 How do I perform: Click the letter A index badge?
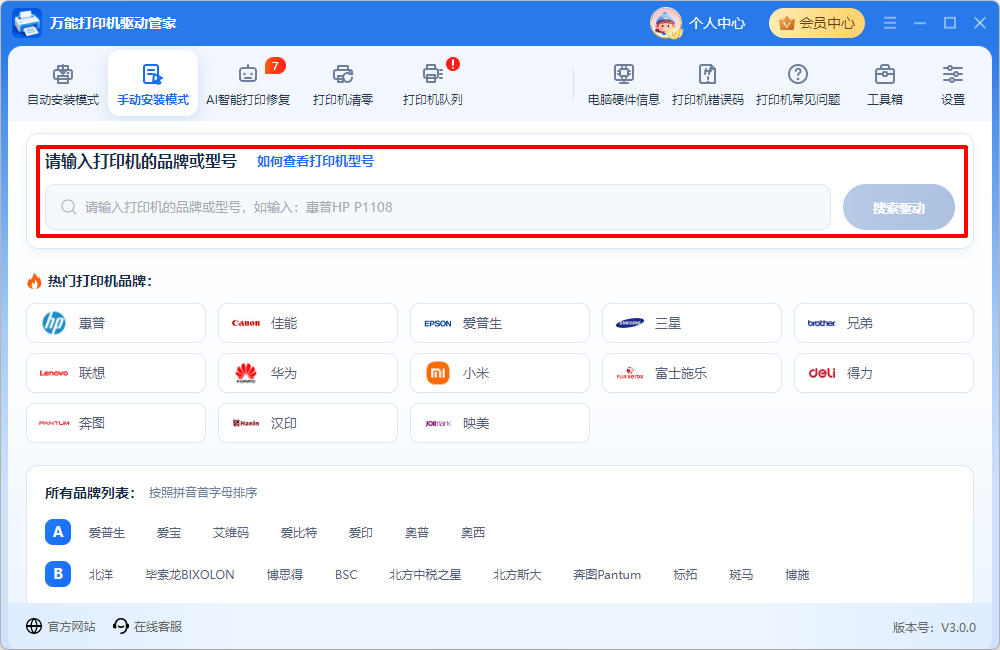[x=58, y=532]
